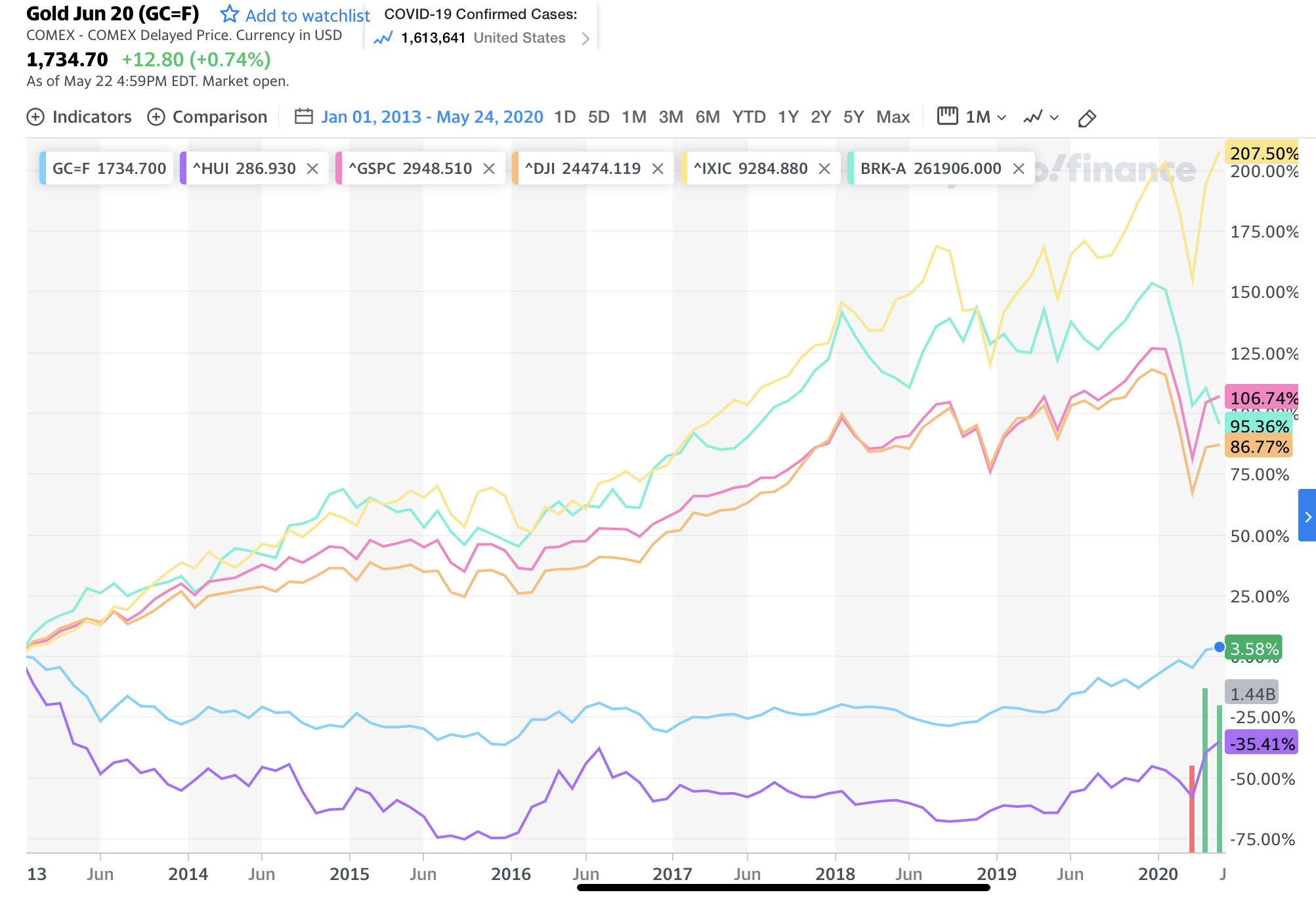Open the line chart type dropdown
The image size is (1316, 901).
[x=1041, y=117]
